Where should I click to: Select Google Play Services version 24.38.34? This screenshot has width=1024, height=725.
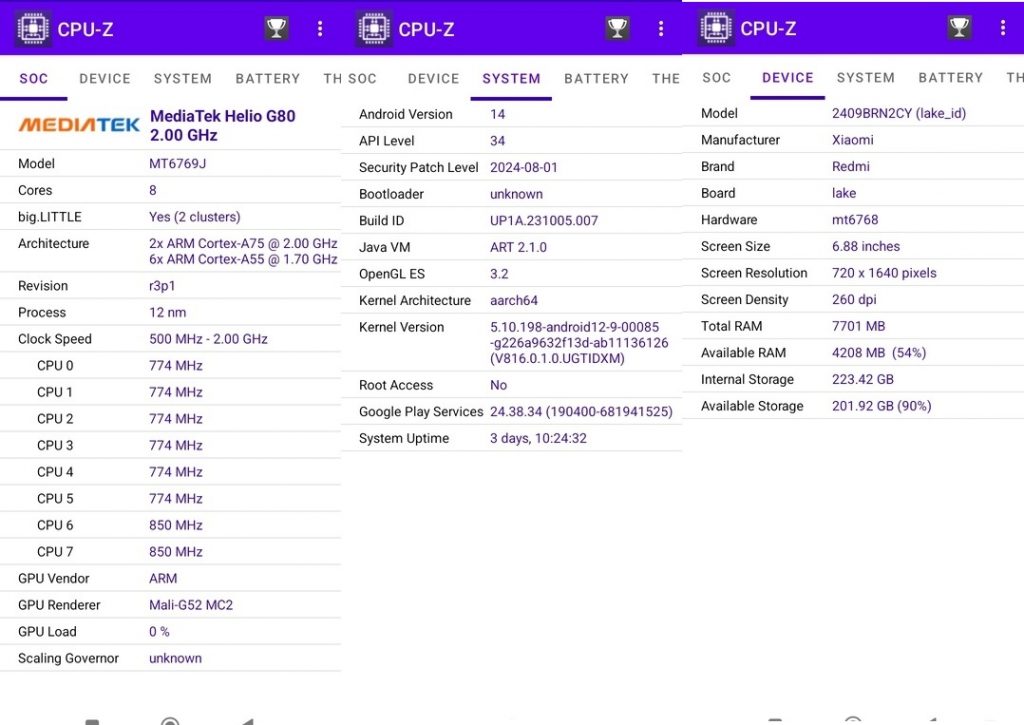[x=581, y=412]
